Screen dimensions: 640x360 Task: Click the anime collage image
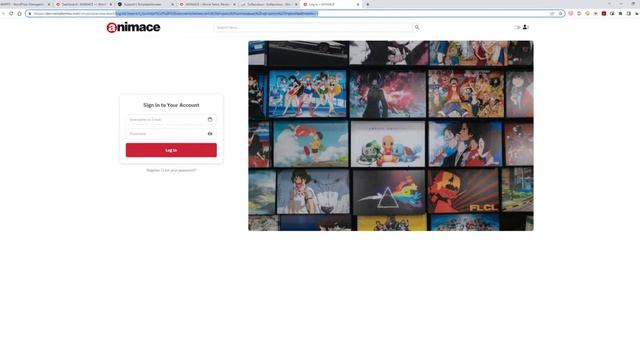click(x=391, y=136)
